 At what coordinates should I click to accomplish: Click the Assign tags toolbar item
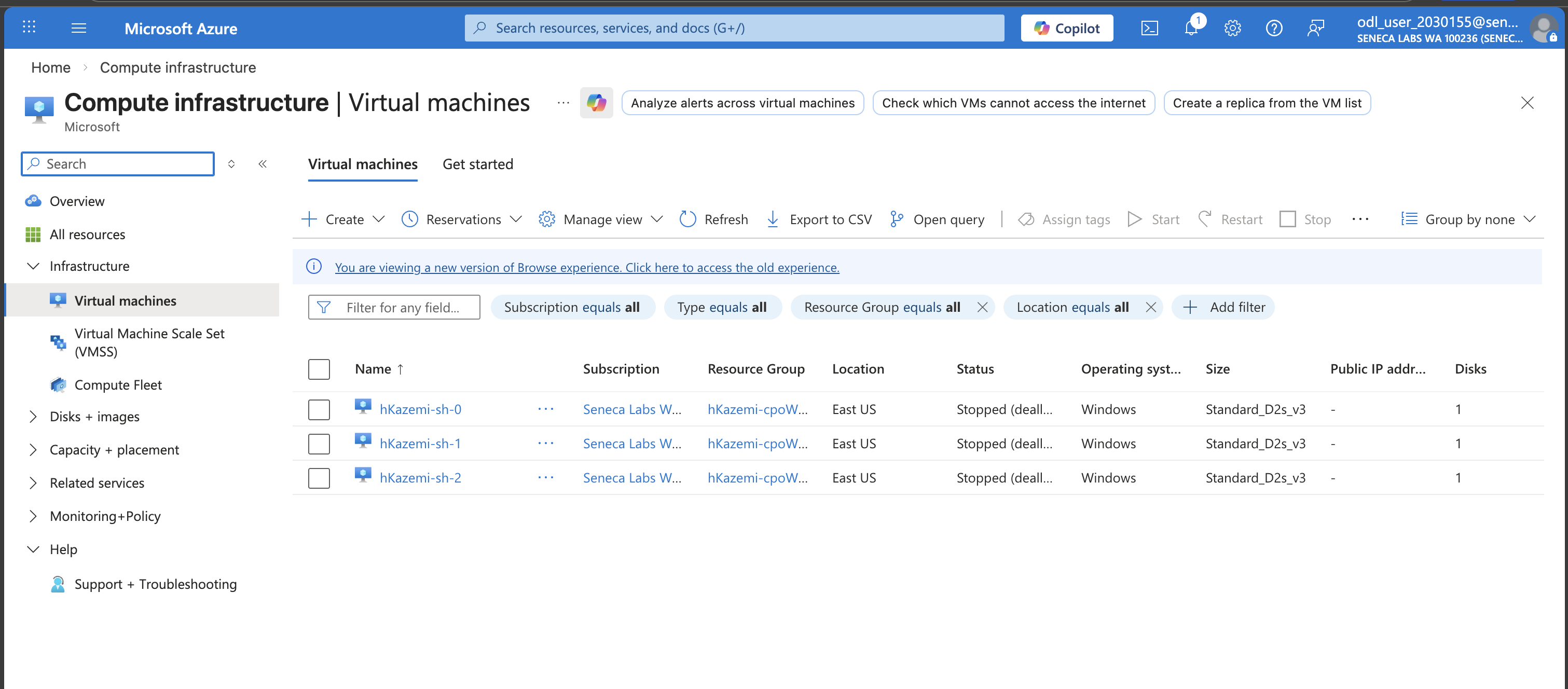1064,219
